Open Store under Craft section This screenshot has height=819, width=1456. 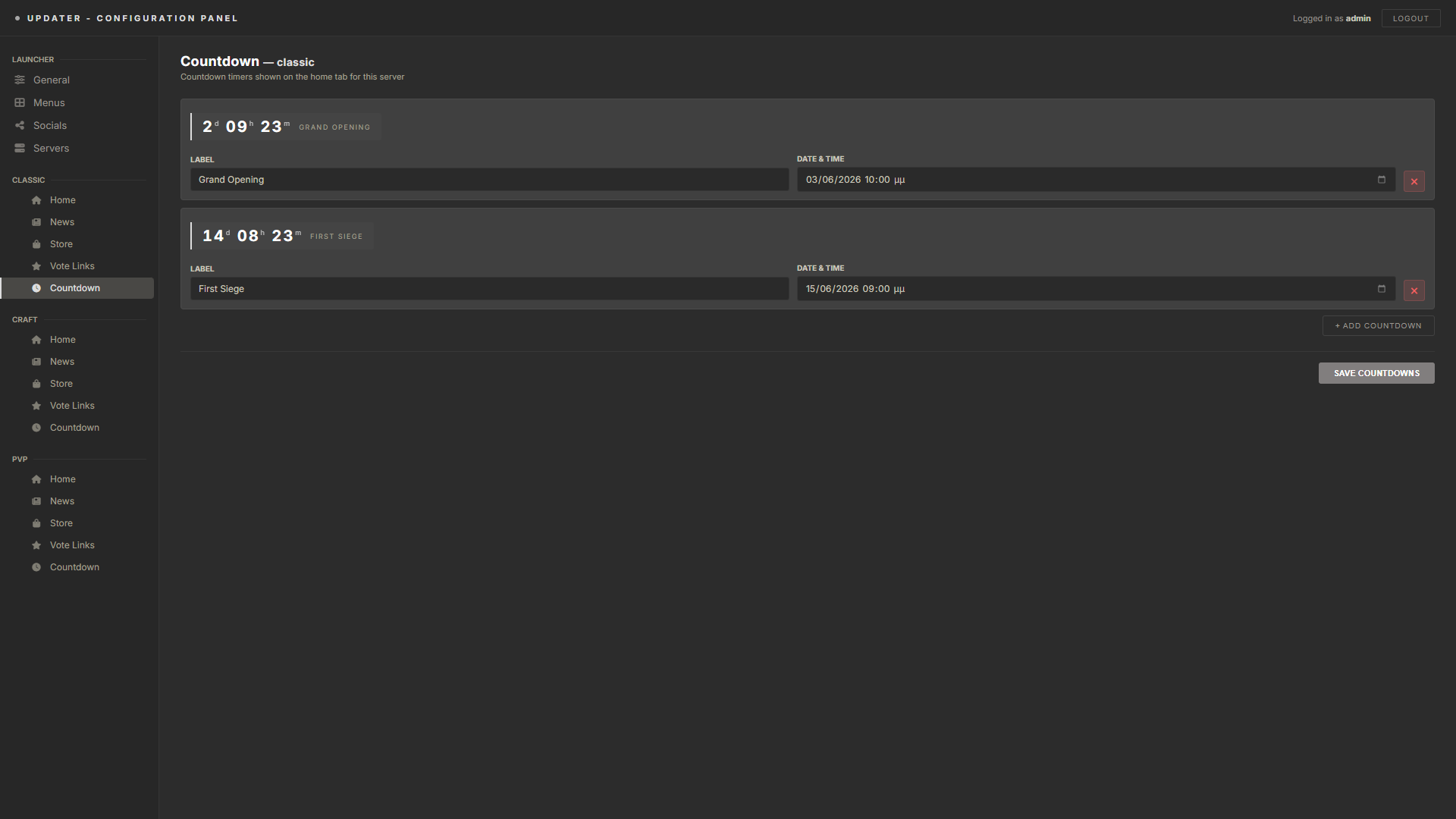point(77,384)
